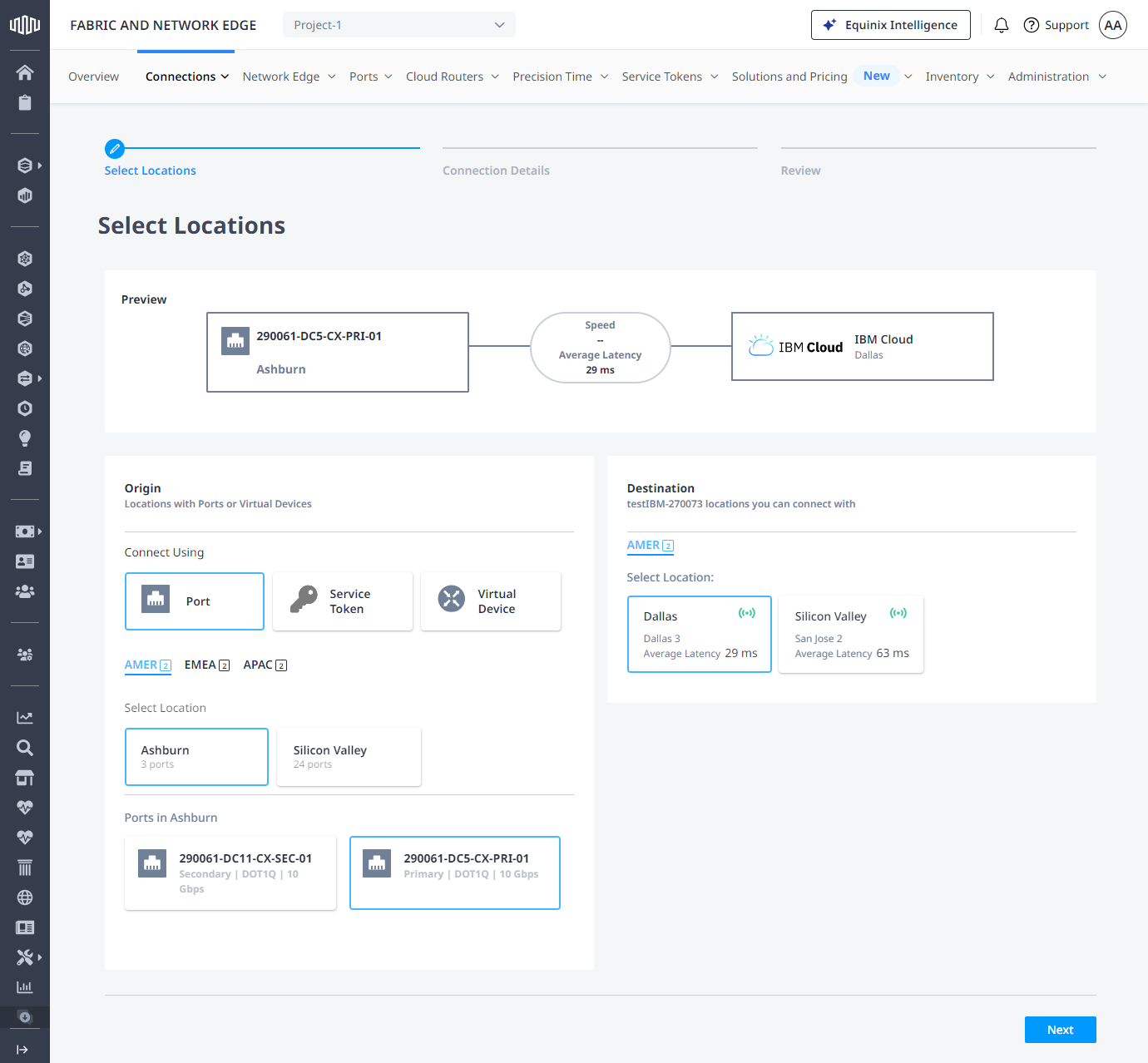Choose Port as the connect method
Screen dimensions: 1148x1063
coord(195,601)
